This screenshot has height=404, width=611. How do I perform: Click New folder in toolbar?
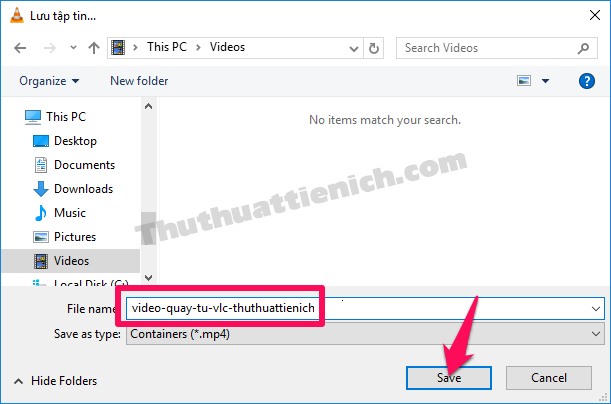pyautogui.click(x=139, y=81)
